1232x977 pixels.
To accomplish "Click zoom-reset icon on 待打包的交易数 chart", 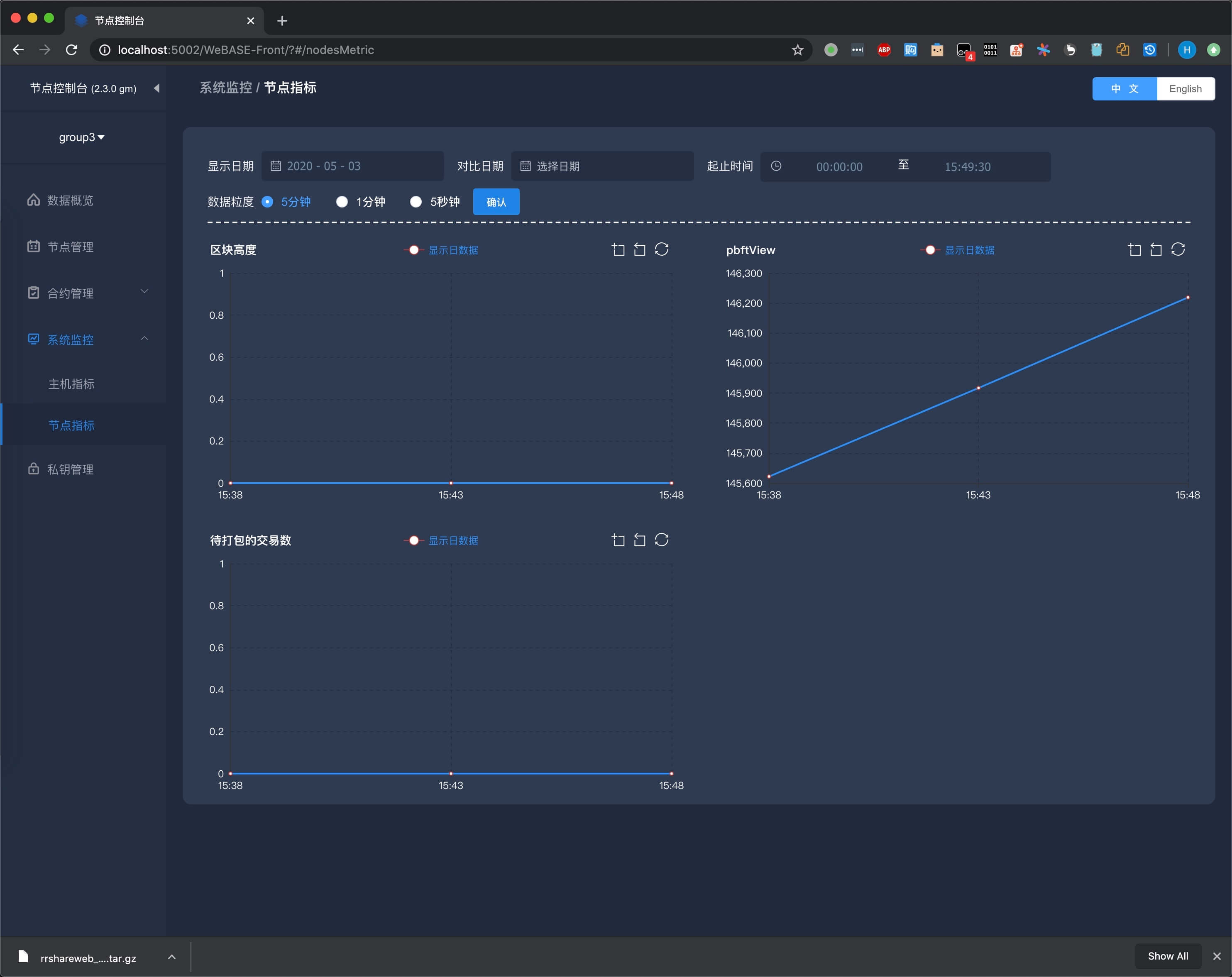I will tap(639, 540).
